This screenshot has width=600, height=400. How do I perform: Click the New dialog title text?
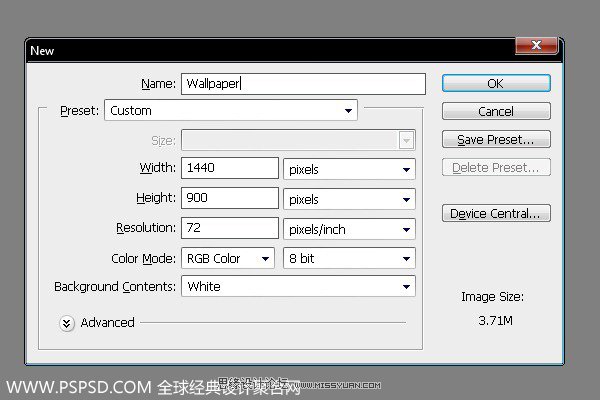(42, 51)
